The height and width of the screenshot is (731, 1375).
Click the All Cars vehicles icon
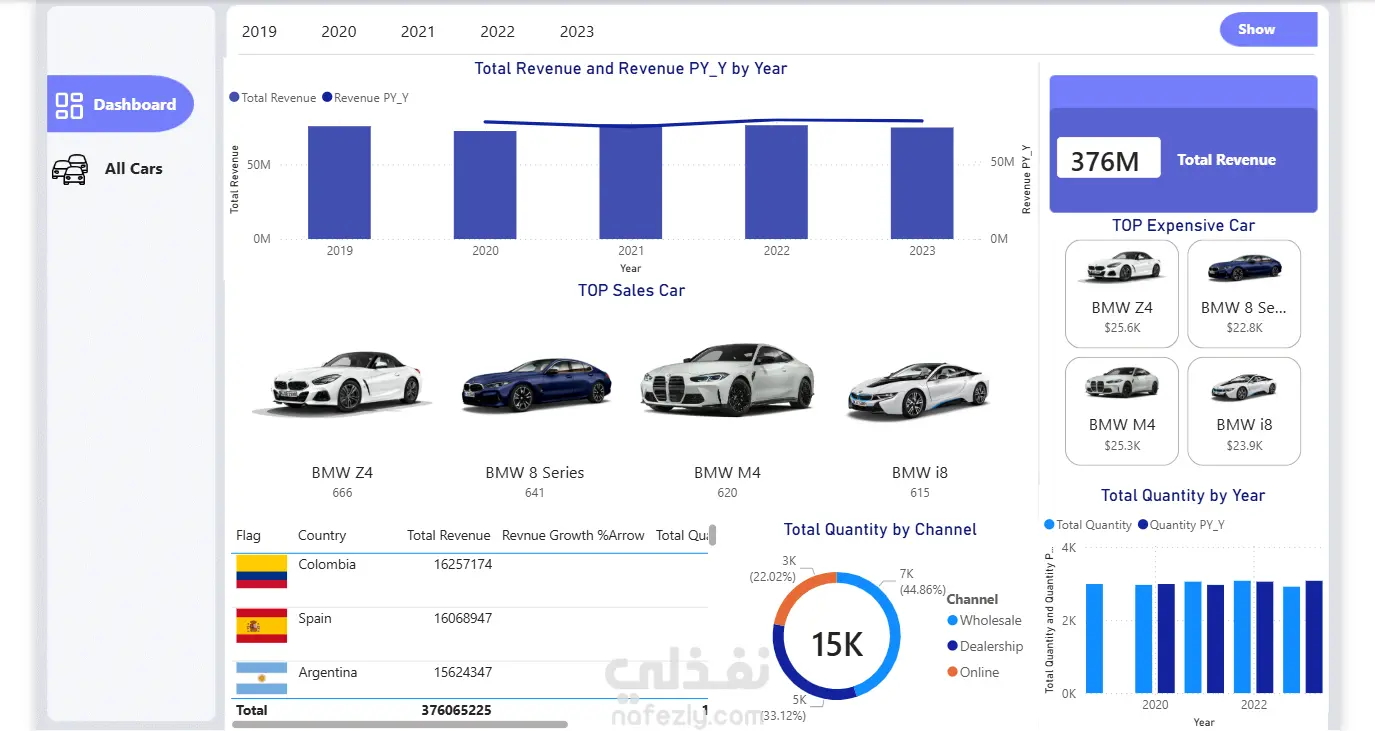click(70, 169)
